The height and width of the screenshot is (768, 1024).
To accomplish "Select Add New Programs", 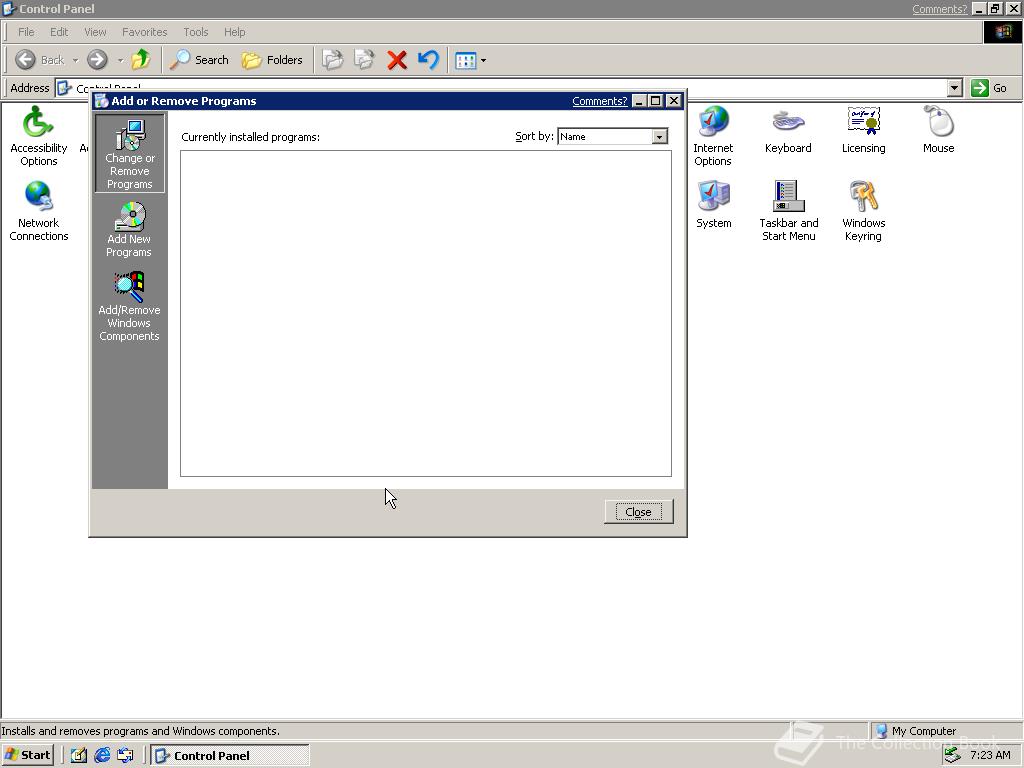I will click(129, 229).
